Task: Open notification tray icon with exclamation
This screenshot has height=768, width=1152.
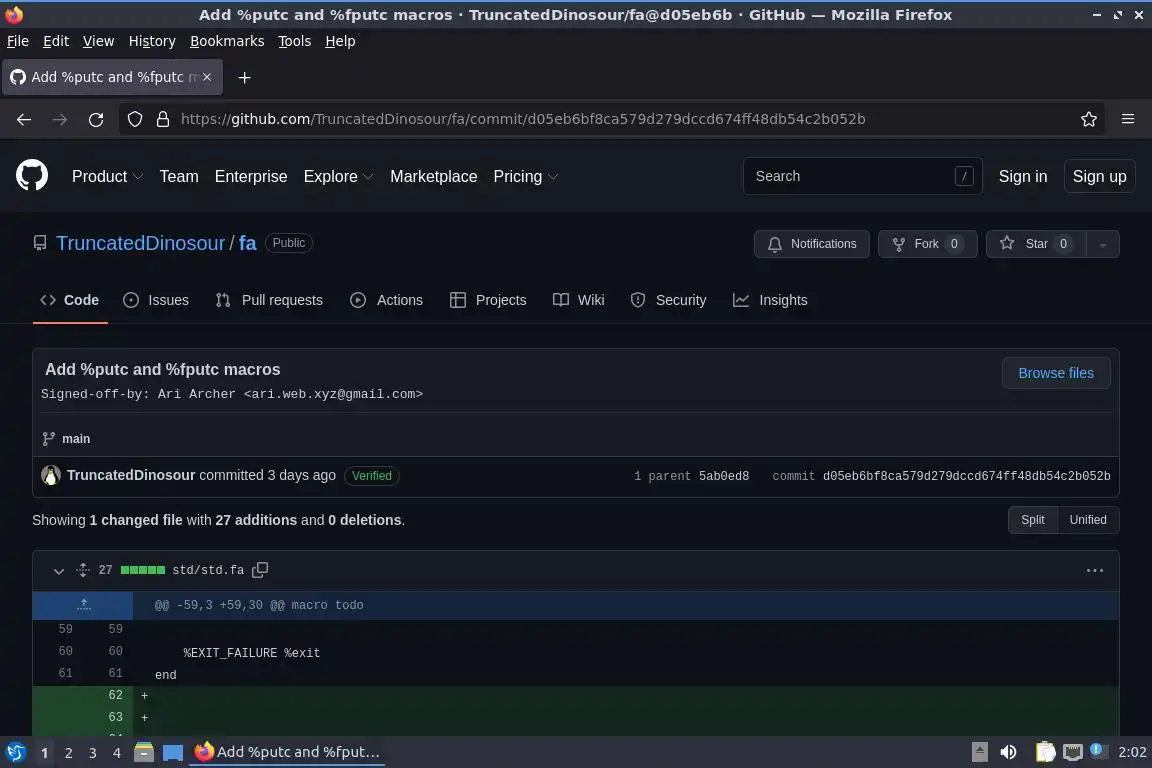Action: pyautogui.click(x=1096, y=750)
